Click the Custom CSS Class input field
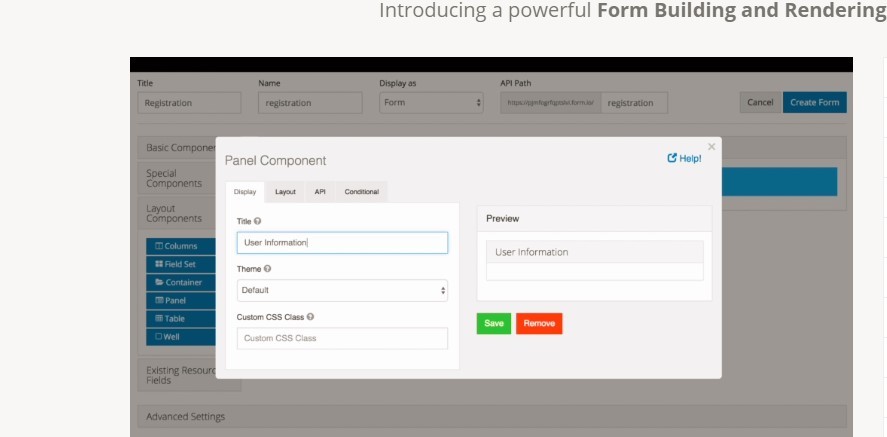The height and width of the screenshot is (437, 887). tap(342, 338)
